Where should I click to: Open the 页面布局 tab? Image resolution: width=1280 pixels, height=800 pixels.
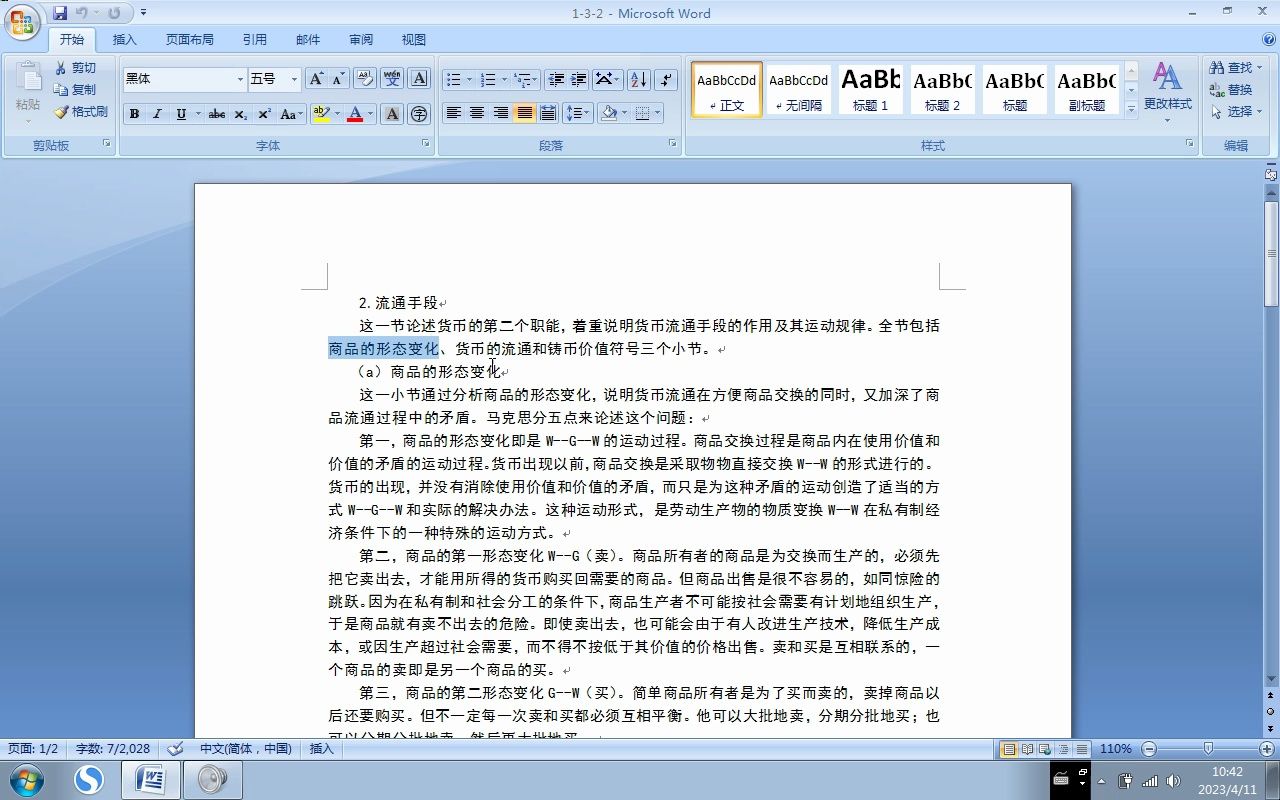tap(190, 40)
